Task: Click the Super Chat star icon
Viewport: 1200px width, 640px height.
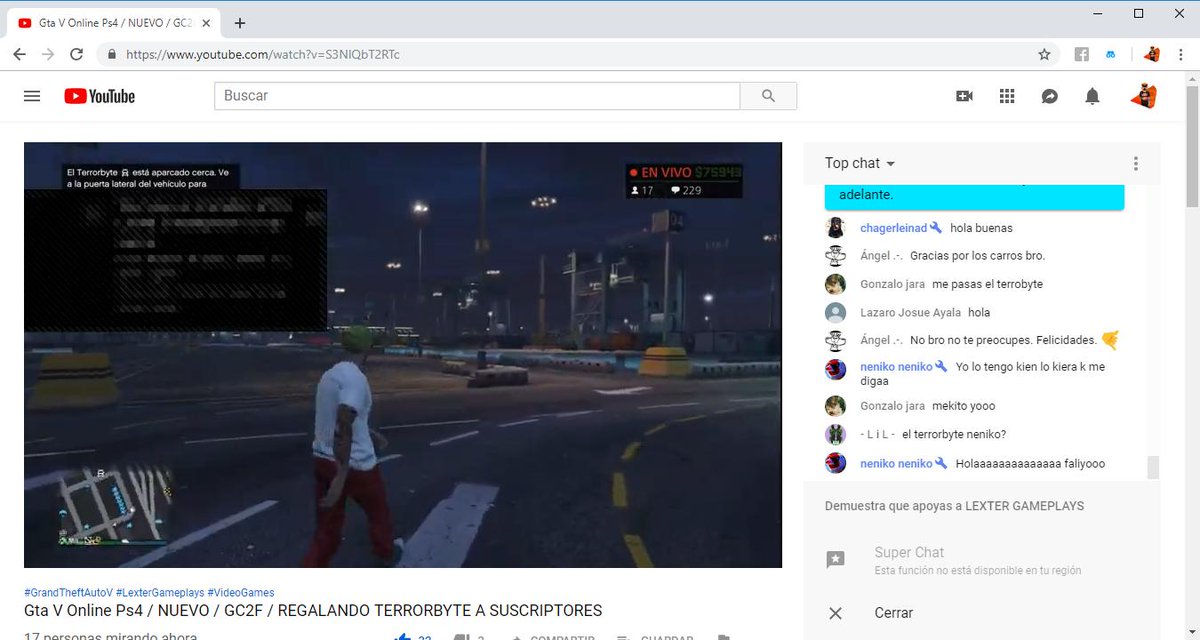Action: click(x=836, y=560)
